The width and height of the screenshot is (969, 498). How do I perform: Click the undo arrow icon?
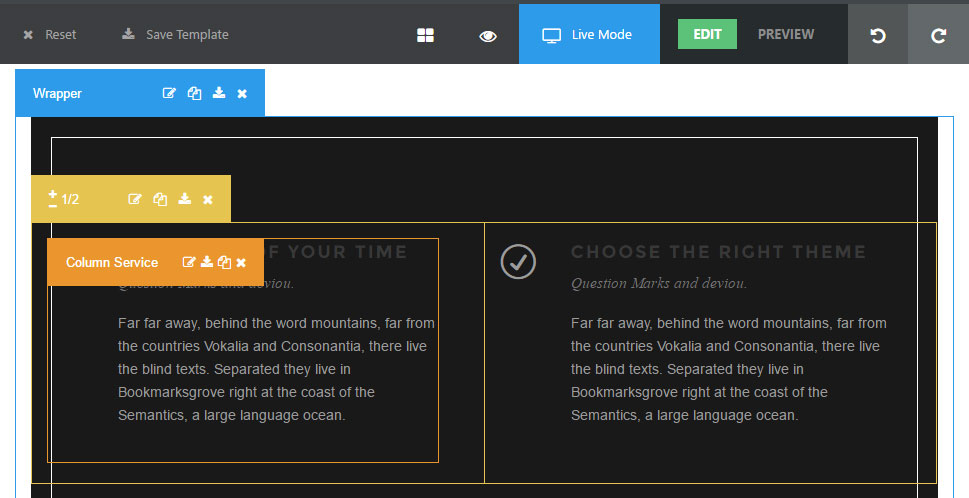(x=878, y=35)
